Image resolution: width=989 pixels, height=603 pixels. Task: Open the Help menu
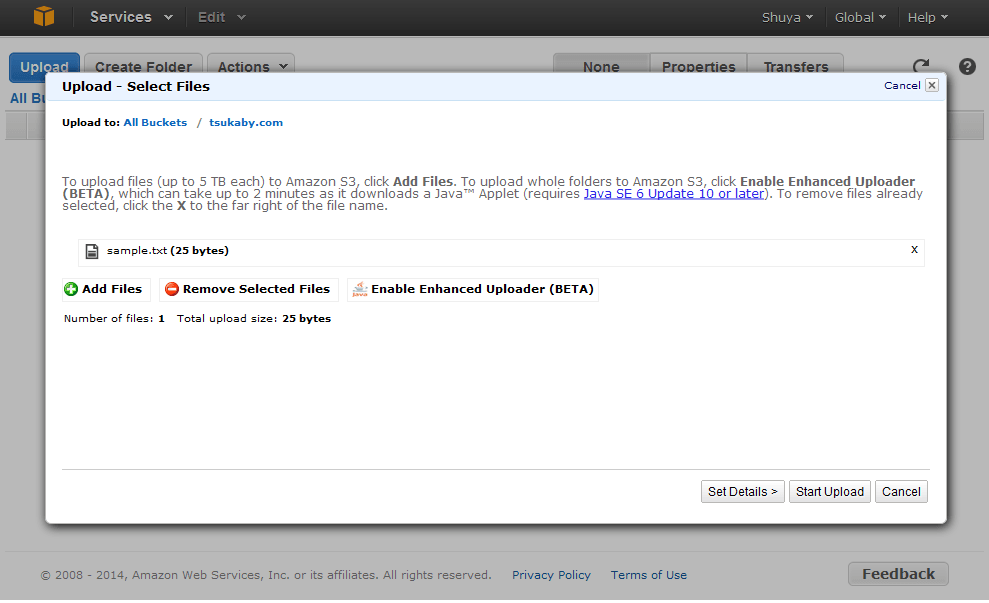(x=927, y=17)
